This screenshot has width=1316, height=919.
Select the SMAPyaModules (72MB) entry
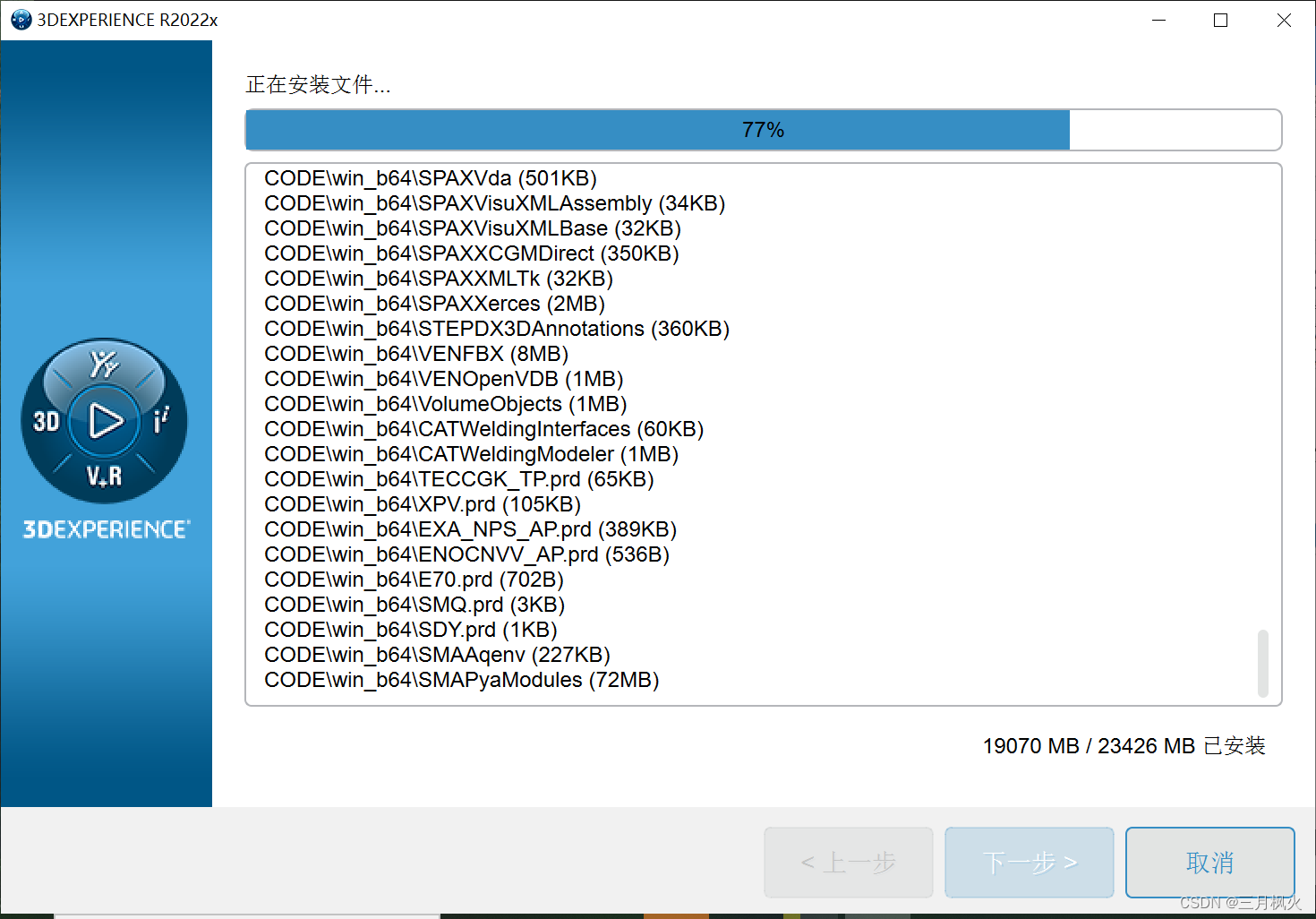(462, 680)
